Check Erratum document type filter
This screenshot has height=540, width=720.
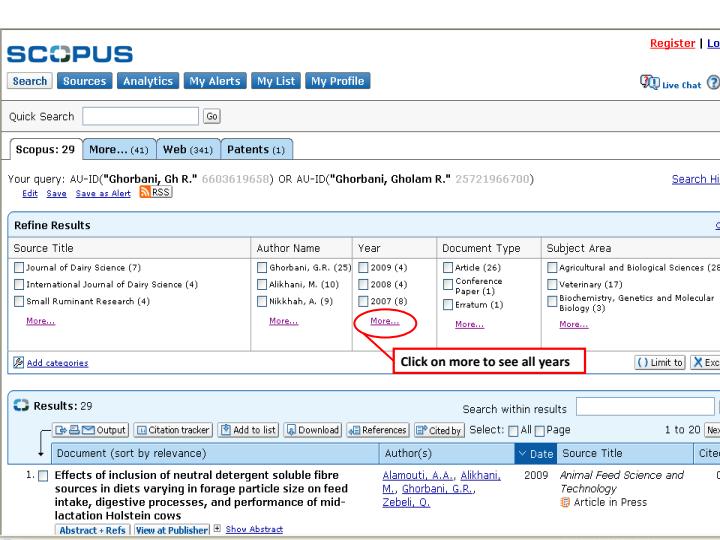[x=448, y=305]
